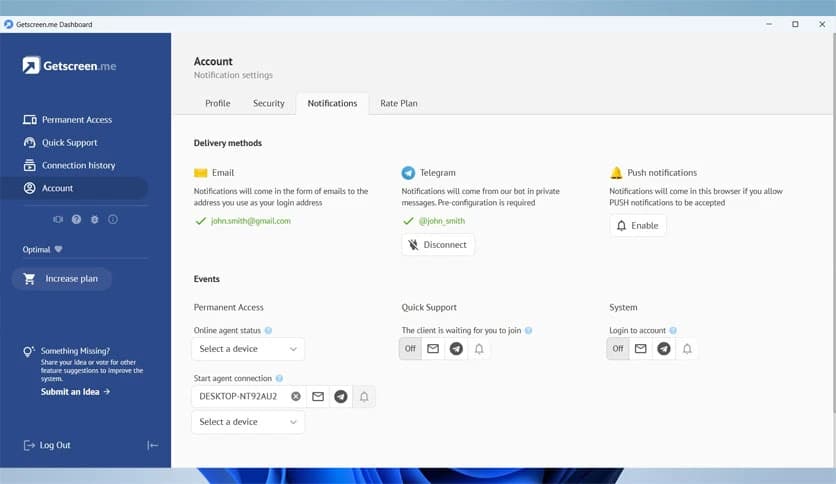836x484 pixels.
Task: Toggle Telegram notification for DESKTOP-NT92AU2
Action: (341, 397)
